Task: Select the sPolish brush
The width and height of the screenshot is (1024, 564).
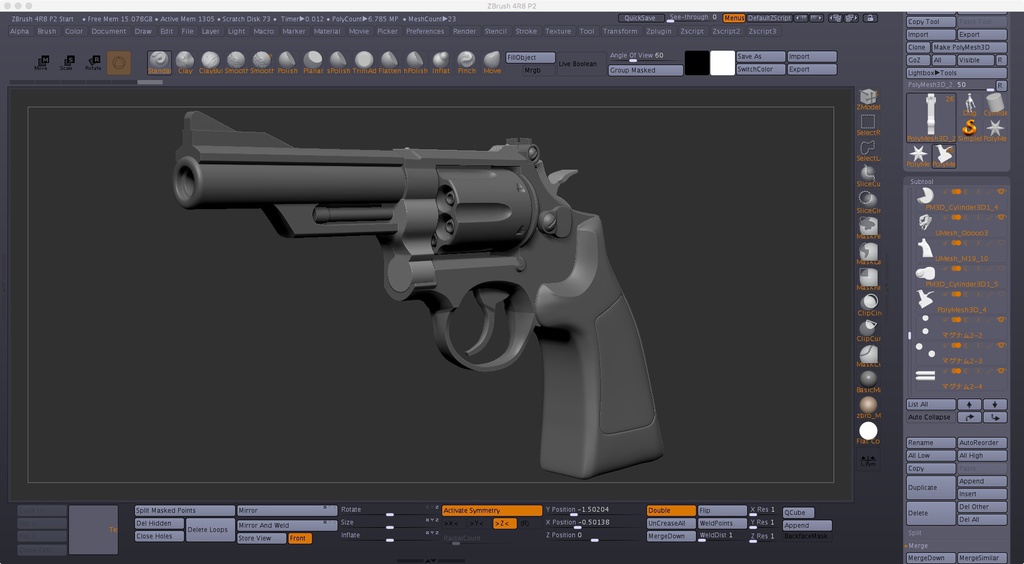Action: [x=338, y=63]
